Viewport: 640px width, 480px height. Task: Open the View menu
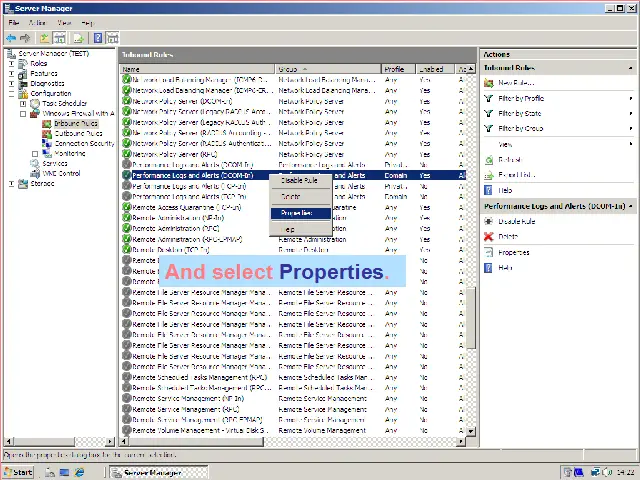(64, 23)
